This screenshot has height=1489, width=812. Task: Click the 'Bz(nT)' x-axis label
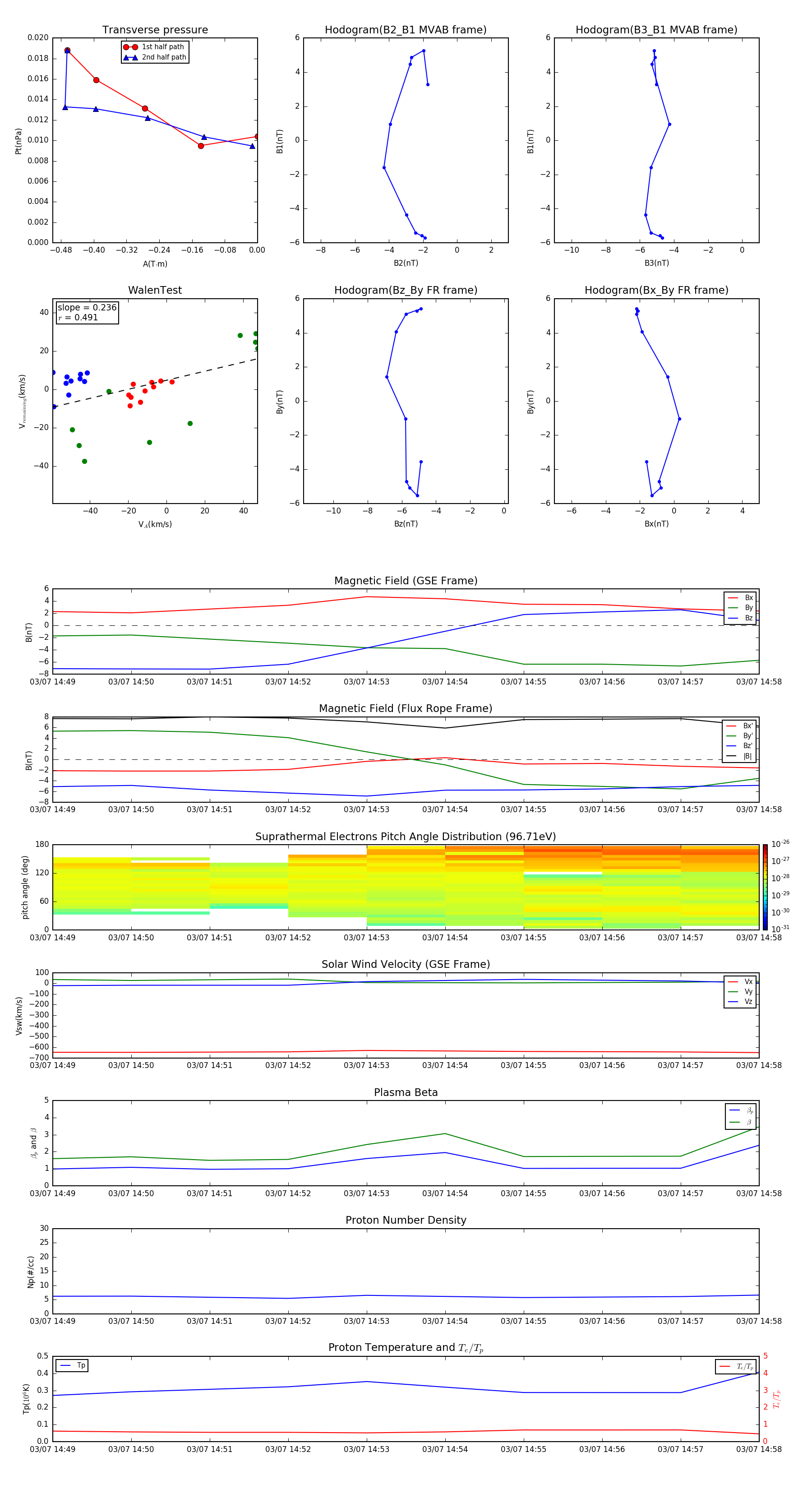406,524
